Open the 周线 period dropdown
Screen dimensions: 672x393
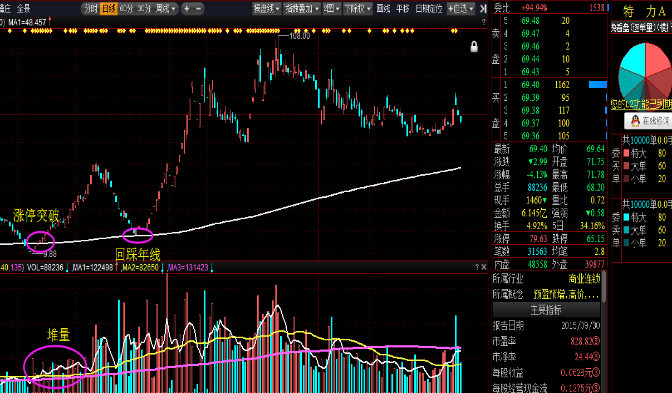click(x=166, y=8)
